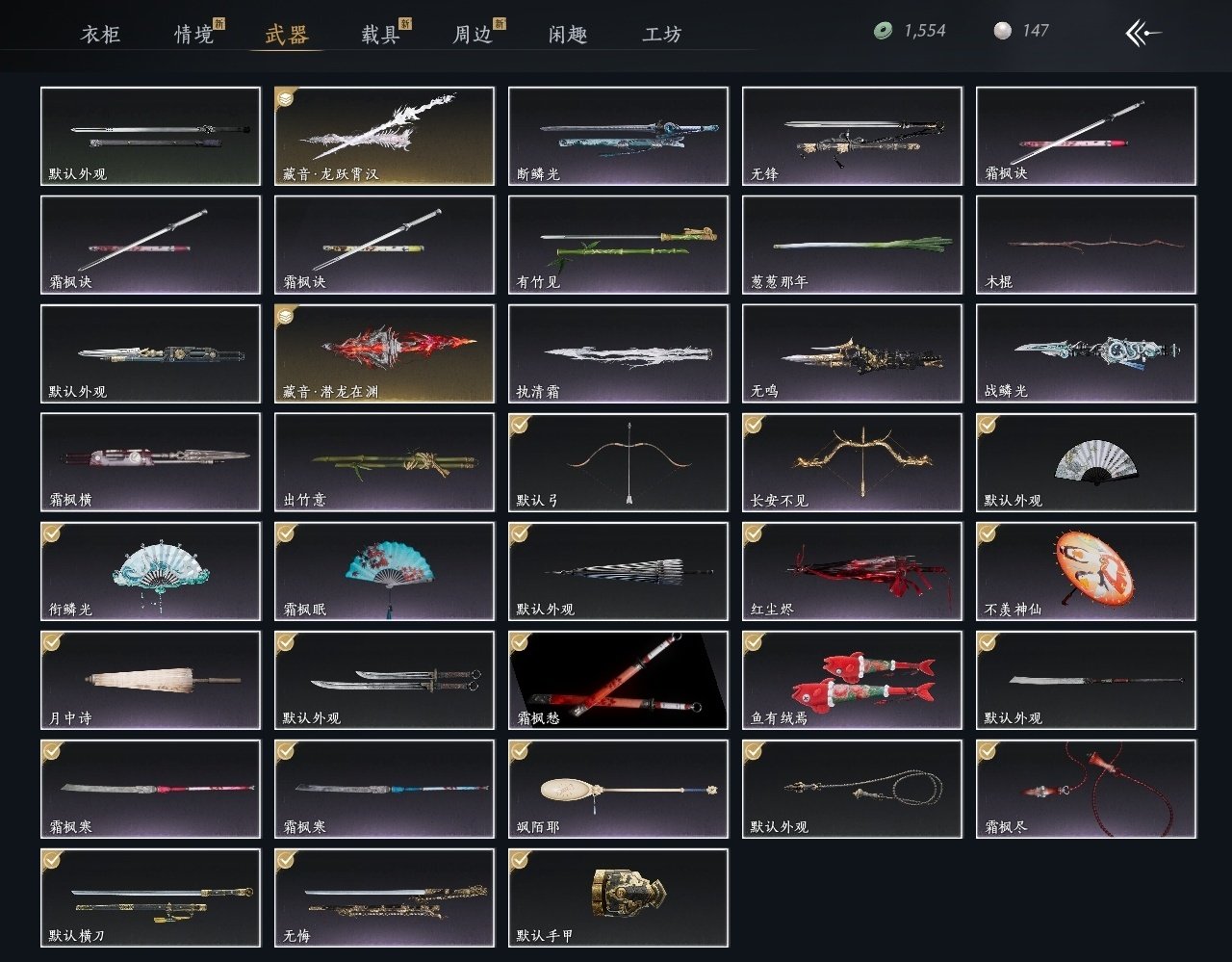Click the jade coin currency icon

click(883, 32)
